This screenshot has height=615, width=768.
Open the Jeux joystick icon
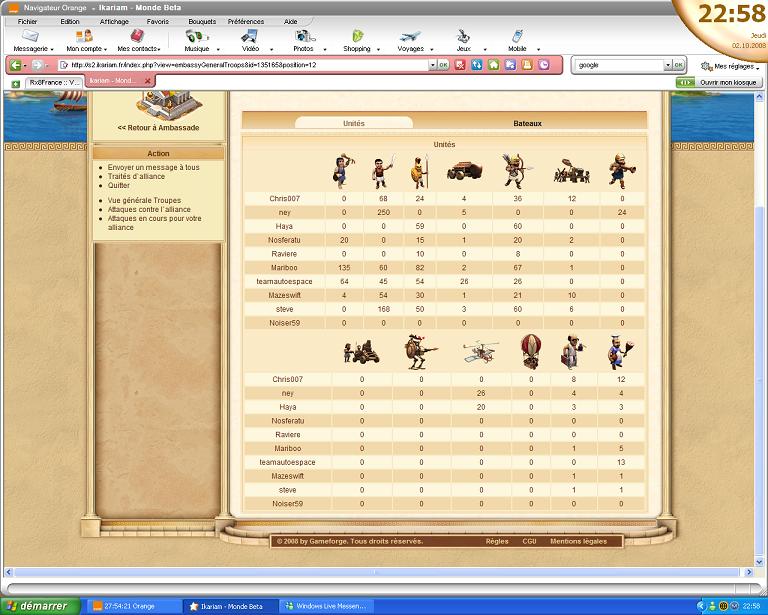tap(463, 36)
